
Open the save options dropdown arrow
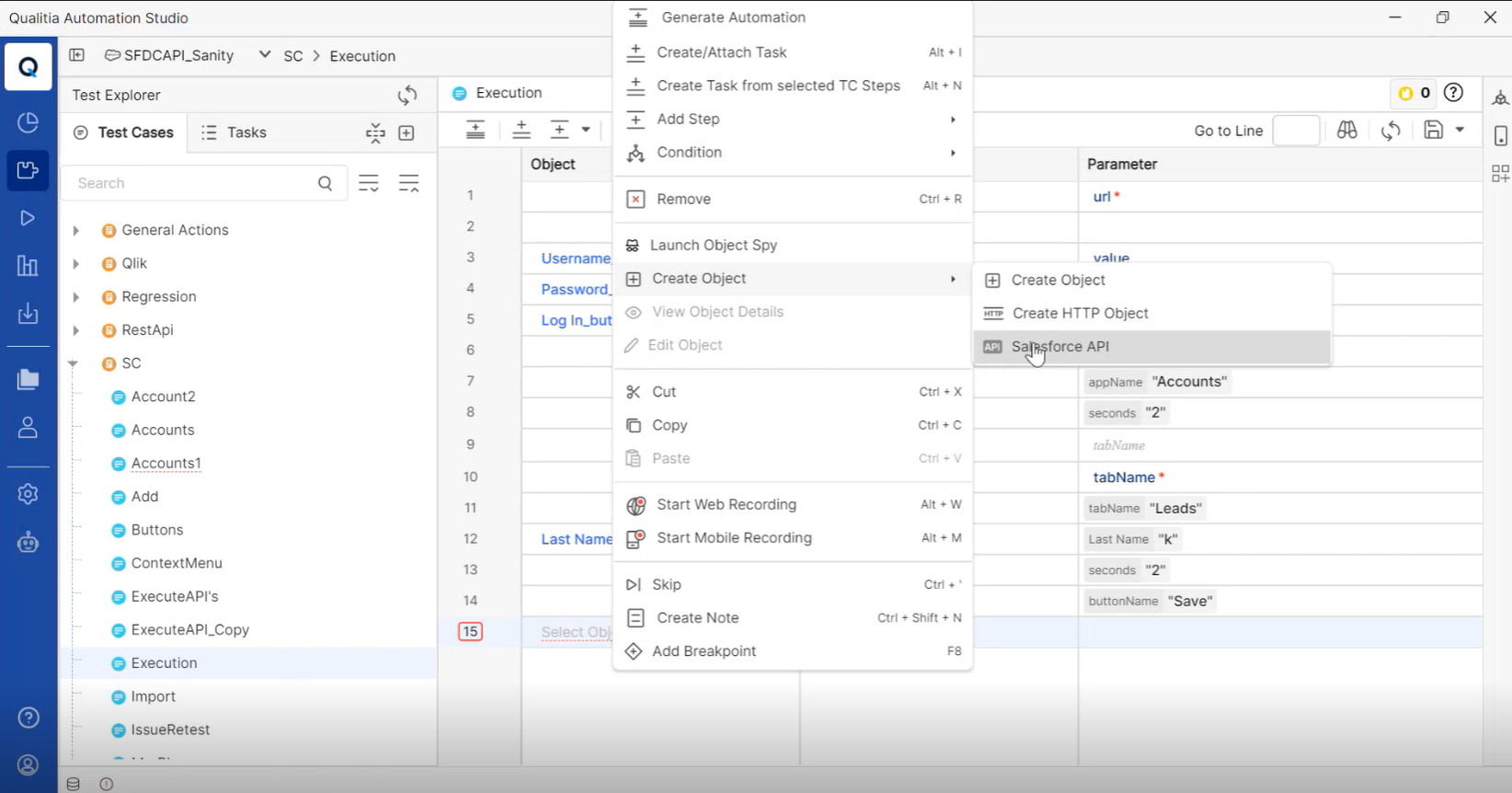coord(1460,131)
